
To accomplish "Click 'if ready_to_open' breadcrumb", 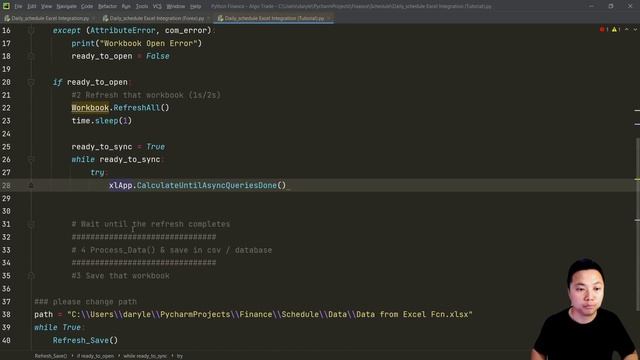I will (x=96, y=356).
